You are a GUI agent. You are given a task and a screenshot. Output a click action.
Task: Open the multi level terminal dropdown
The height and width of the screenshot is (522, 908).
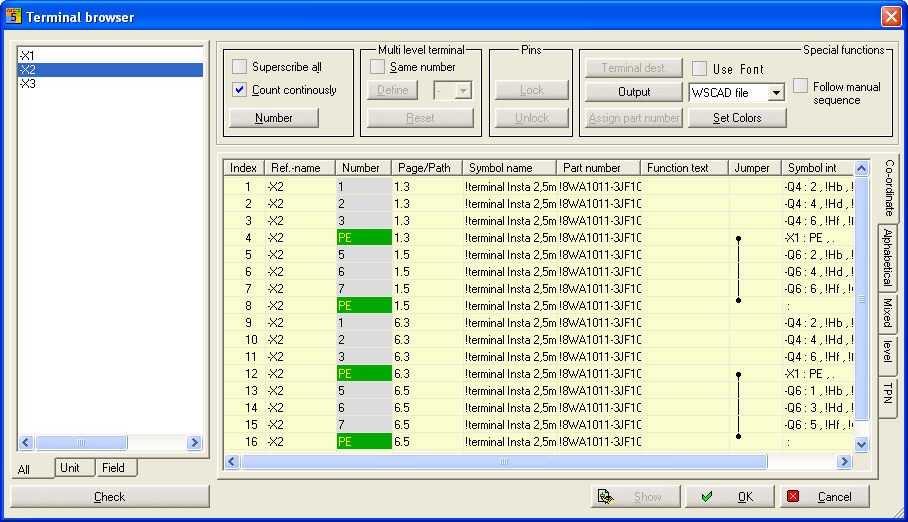(463, 90)
